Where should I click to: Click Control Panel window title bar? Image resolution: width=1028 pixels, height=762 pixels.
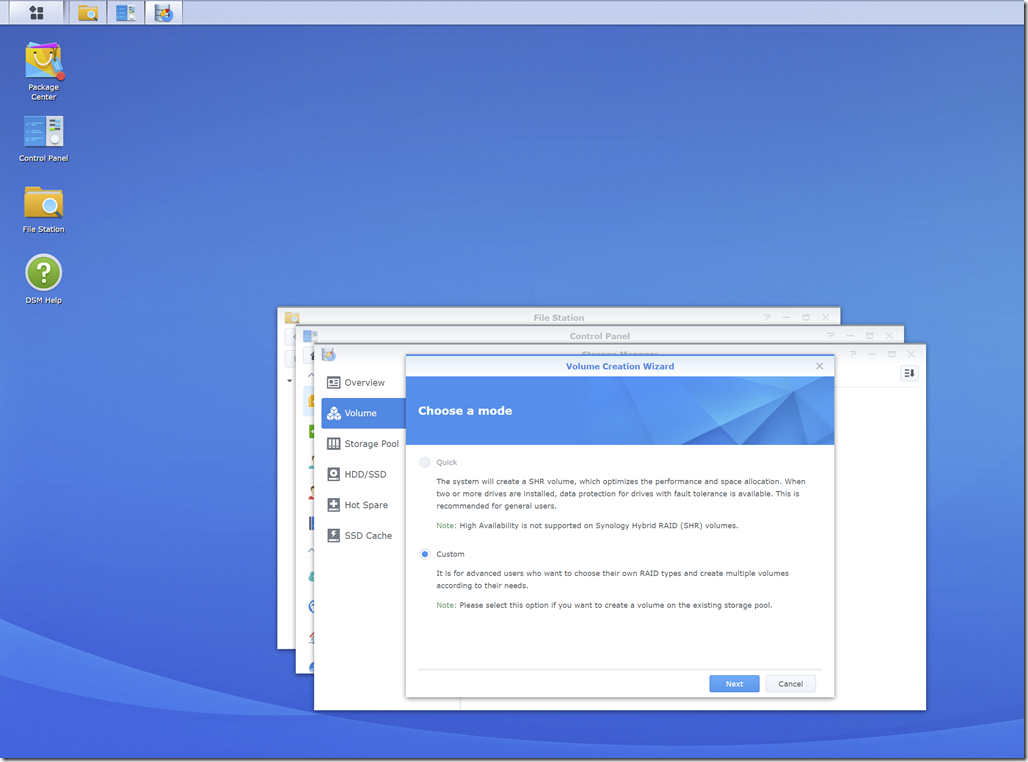(x=599, y=336)
